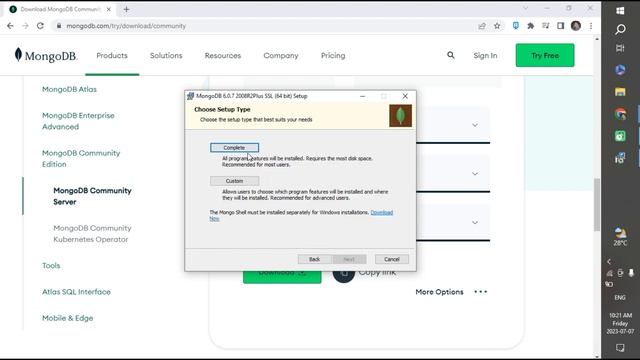Open the green app icon in taskbar
The height and width of the screenshot is (360, 640).
point(620,136)
